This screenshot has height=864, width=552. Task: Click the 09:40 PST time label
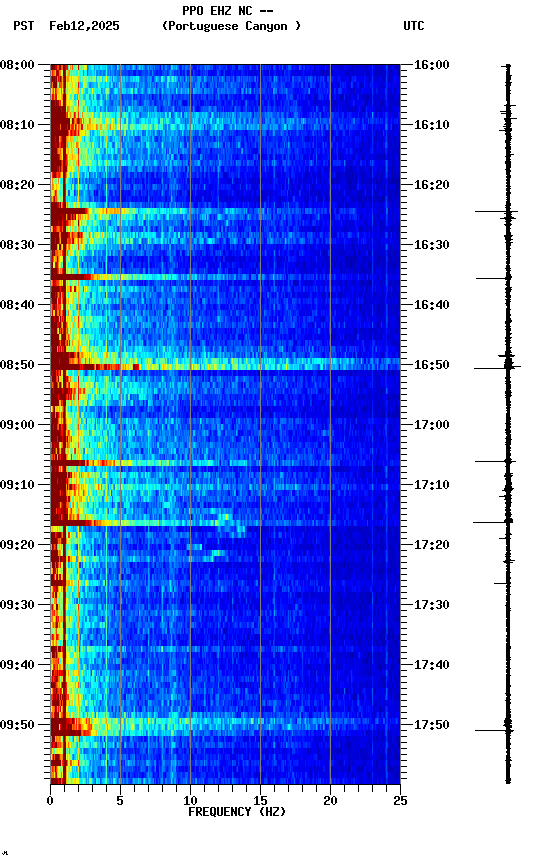[x=17, y=665]
